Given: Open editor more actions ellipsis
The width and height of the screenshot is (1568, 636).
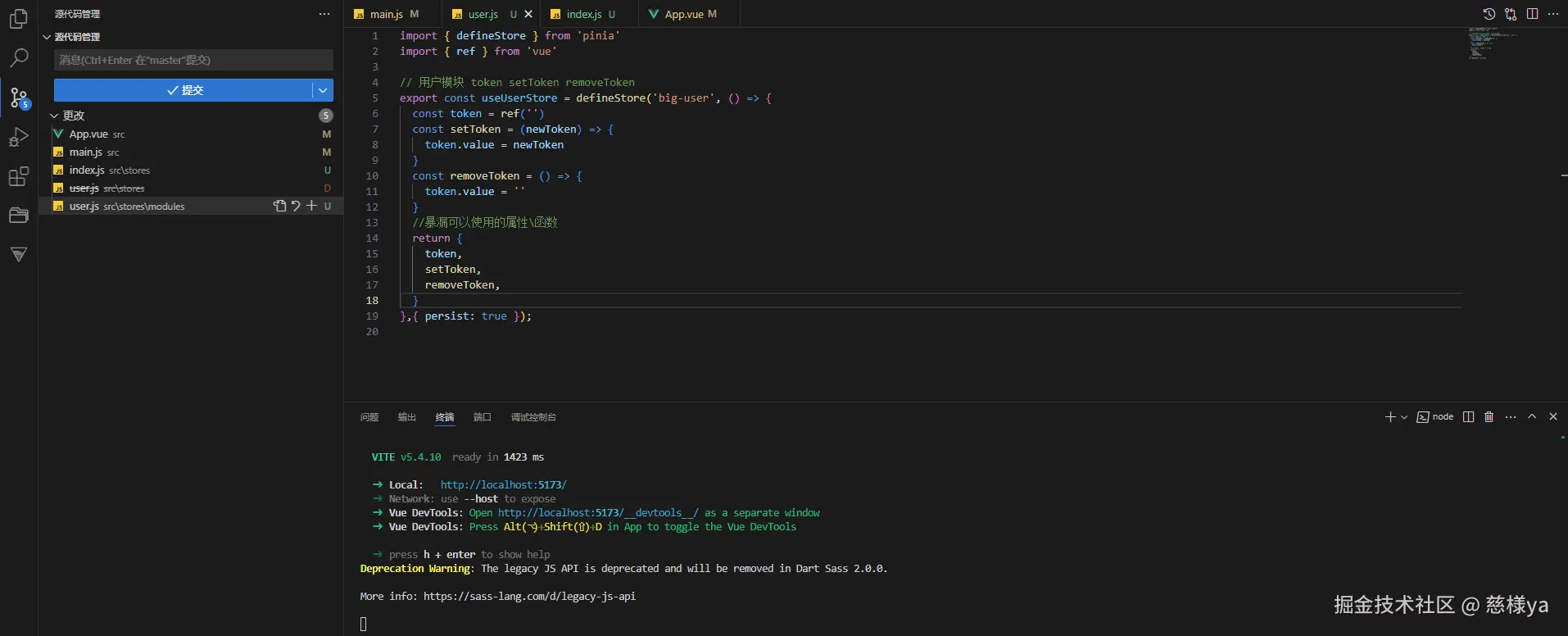Looking at the screenshot, I should pyautogui.click(x=1553, y=14).
